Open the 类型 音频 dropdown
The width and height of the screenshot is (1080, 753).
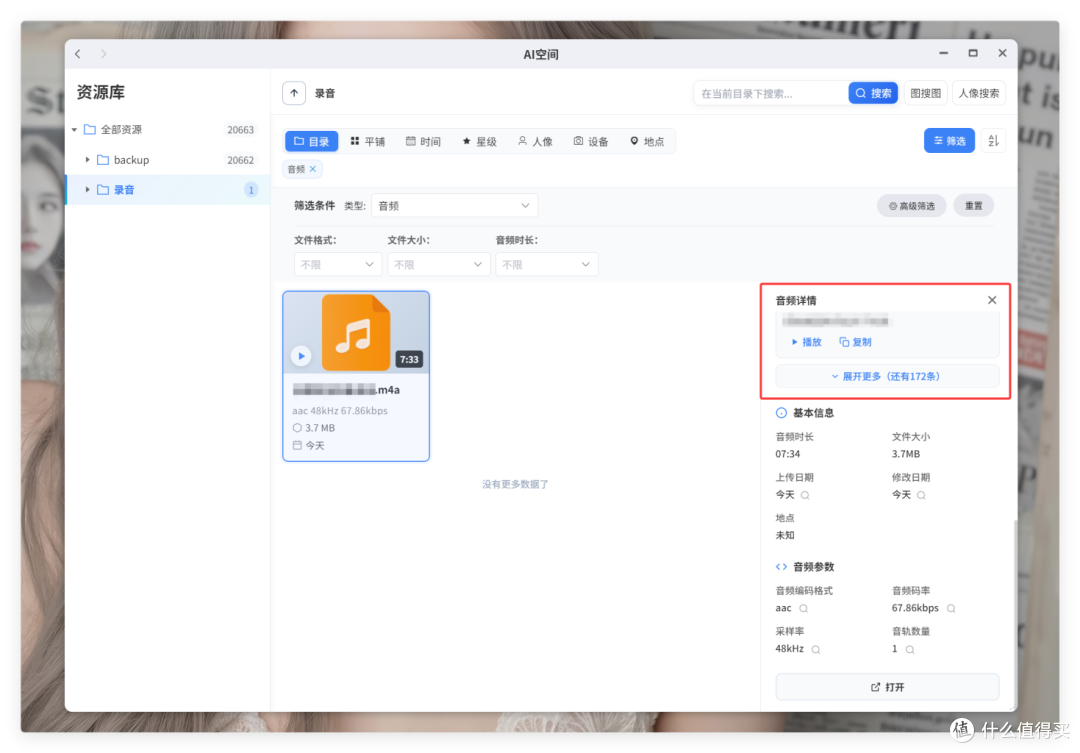tap(454, 205)
